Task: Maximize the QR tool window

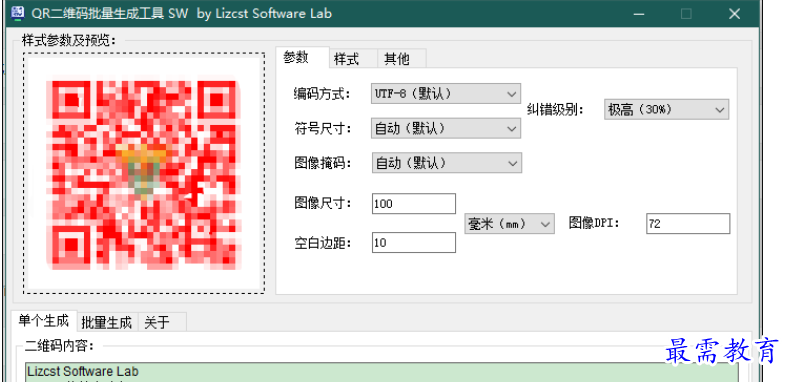Action: [686, 14]
